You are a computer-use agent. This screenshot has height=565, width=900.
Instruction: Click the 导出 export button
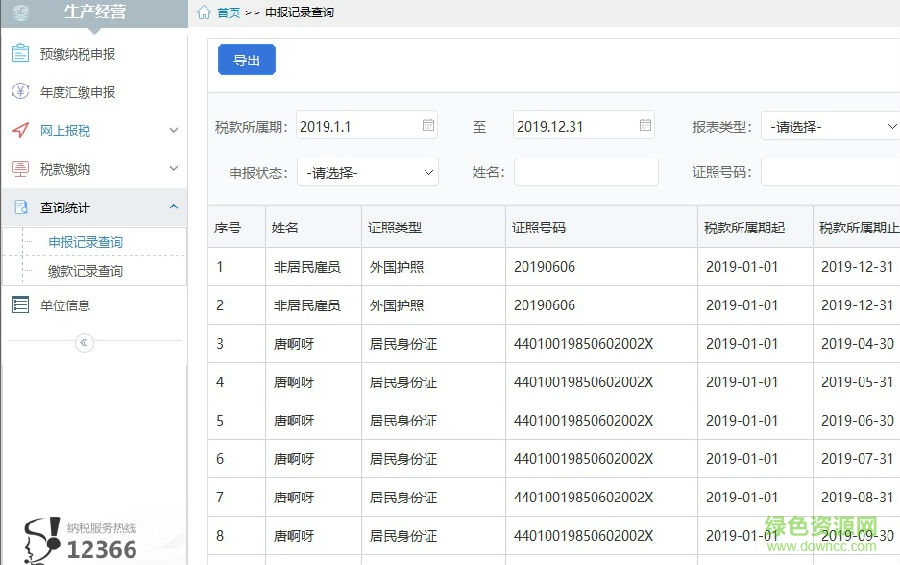(x=247, y=61)
